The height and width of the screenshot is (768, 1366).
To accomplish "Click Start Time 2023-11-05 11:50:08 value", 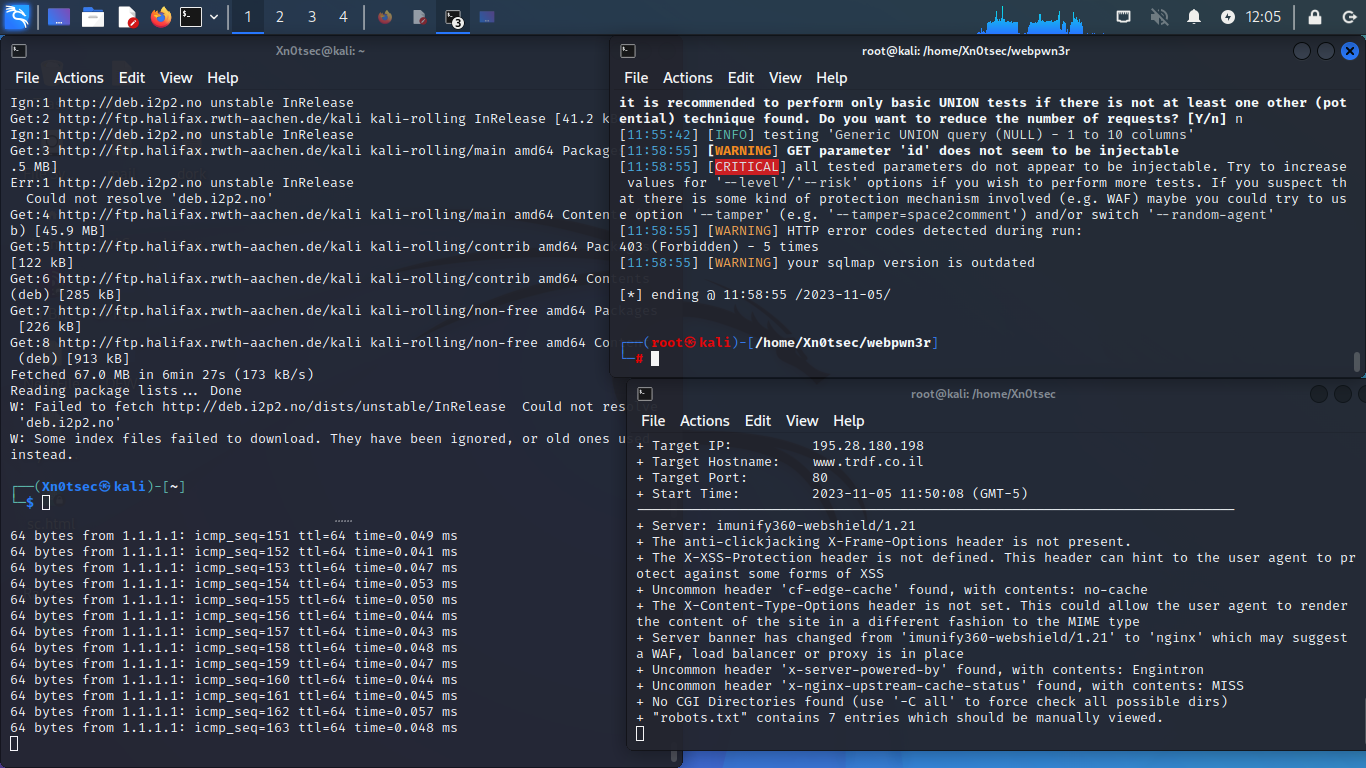I will pos(920,494).
